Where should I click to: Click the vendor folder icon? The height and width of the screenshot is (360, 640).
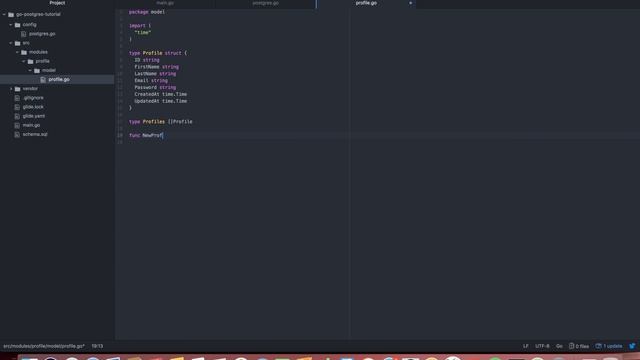click(18, 89)
